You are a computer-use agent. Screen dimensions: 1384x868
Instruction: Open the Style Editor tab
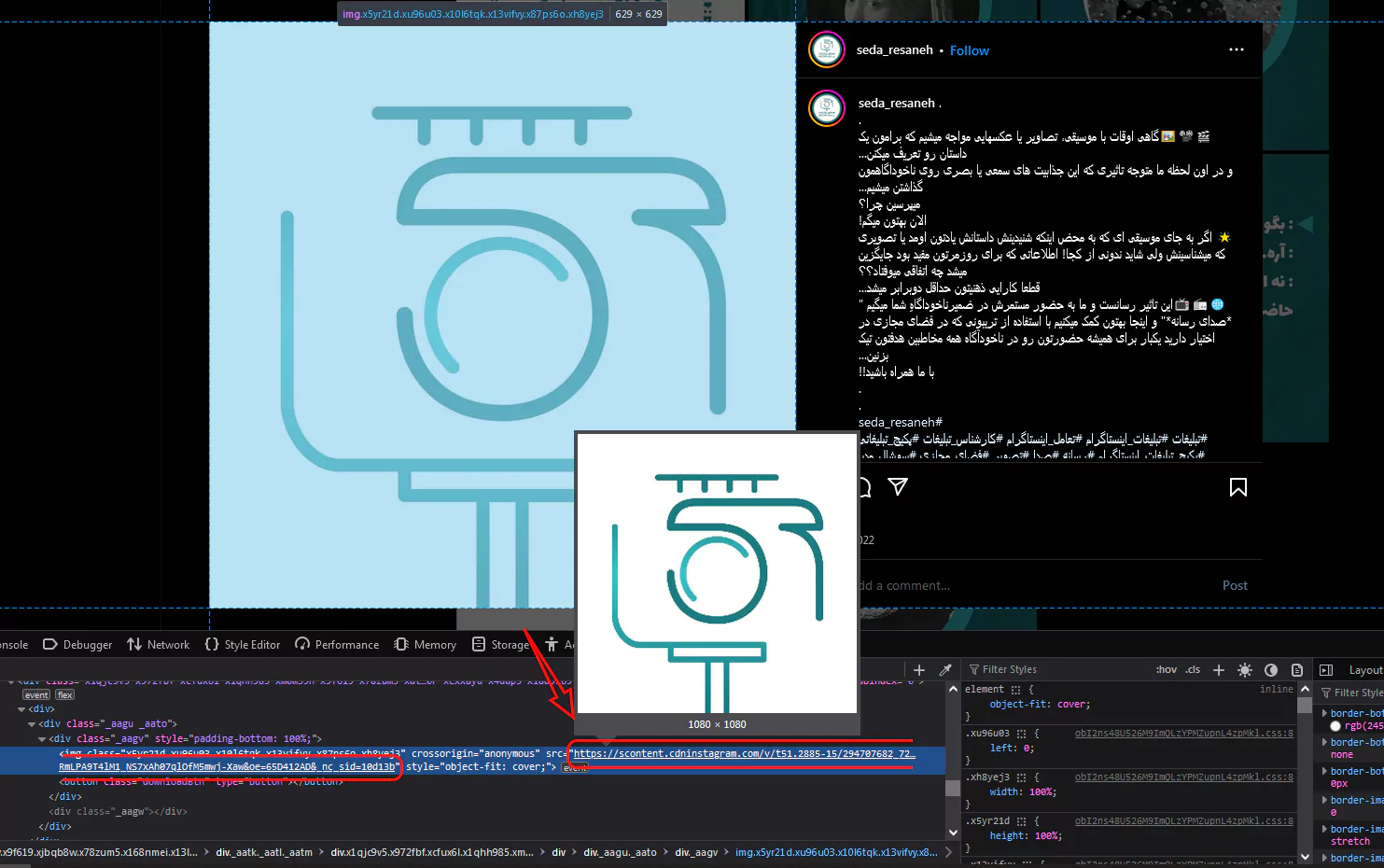click(x=243, y=644)
